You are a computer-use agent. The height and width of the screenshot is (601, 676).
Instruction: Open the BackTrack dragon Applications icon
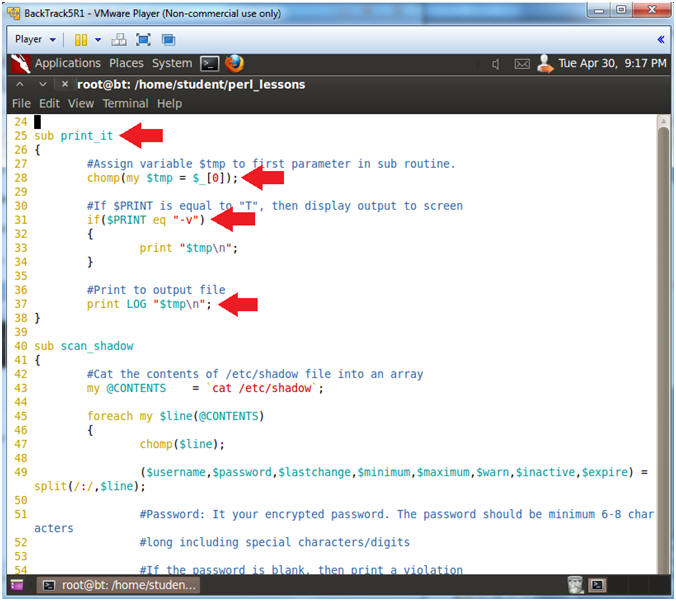pos(20,64)
